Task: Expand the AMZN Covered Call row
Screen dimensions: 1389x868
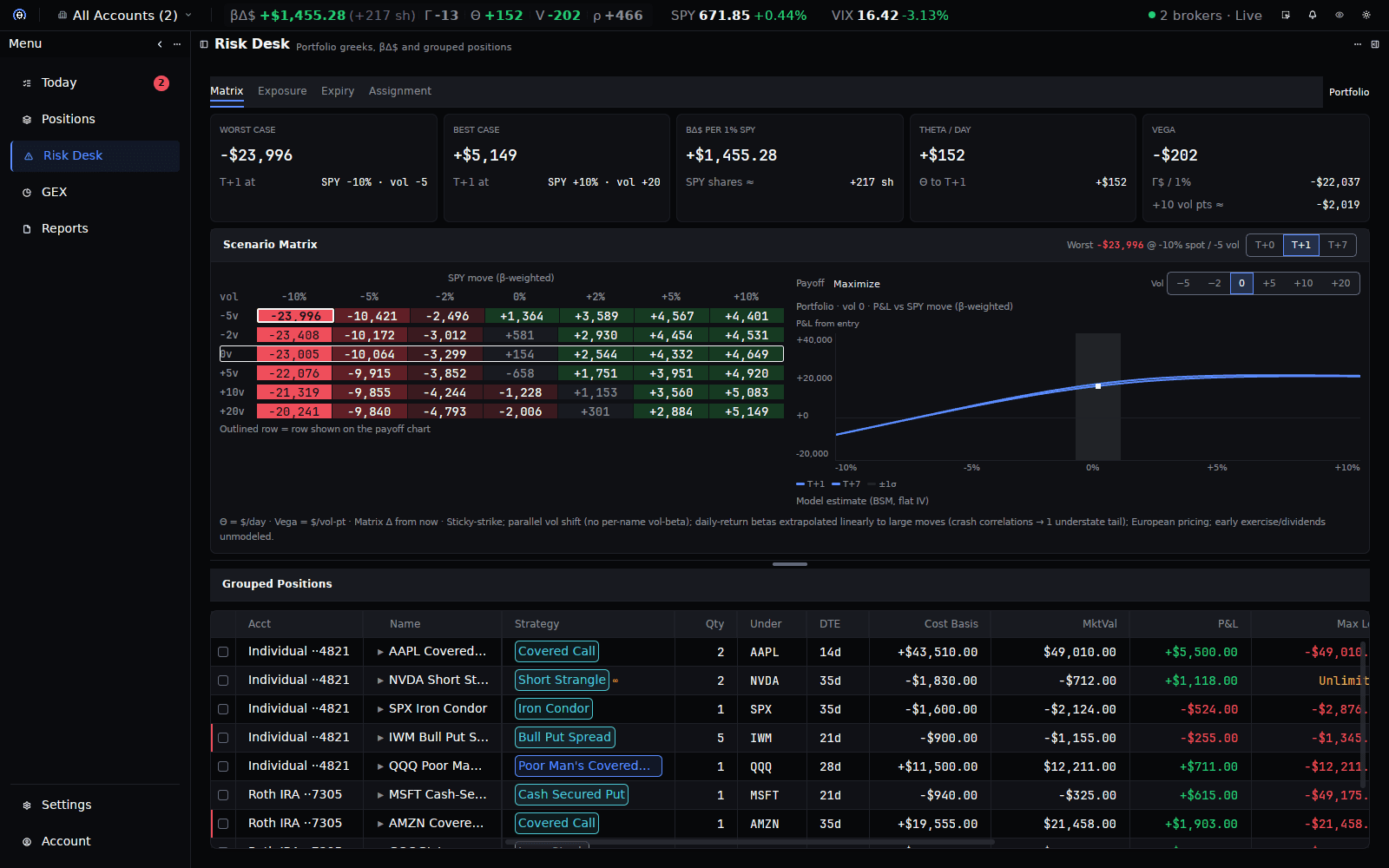Action: point(380,824)
